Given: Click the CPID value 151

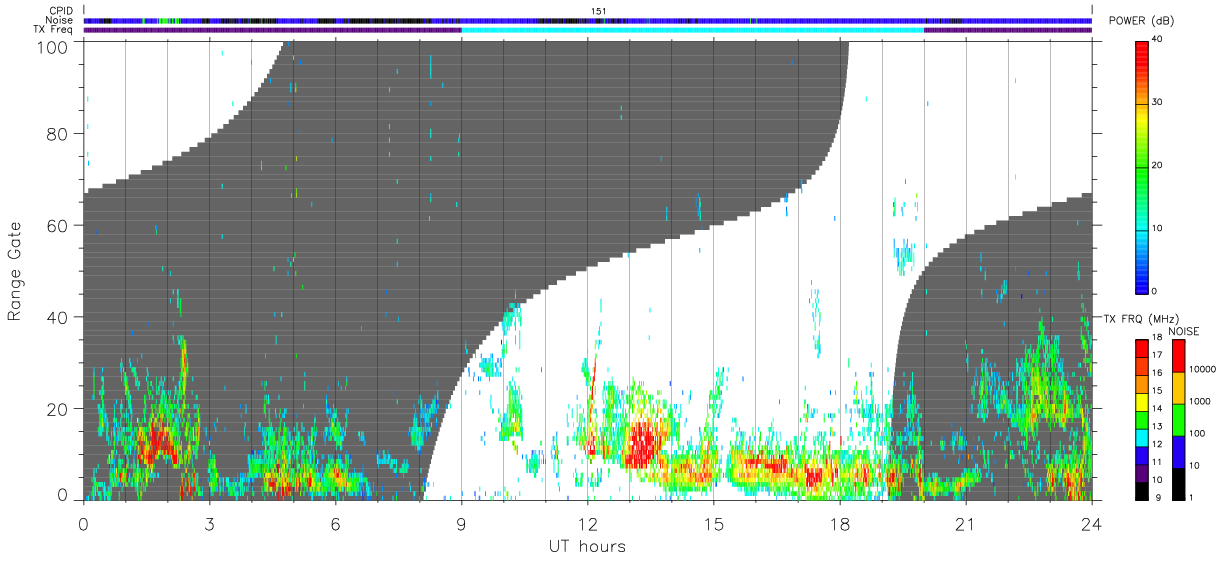Looking at the screenshot, I should tap(599, 11).
